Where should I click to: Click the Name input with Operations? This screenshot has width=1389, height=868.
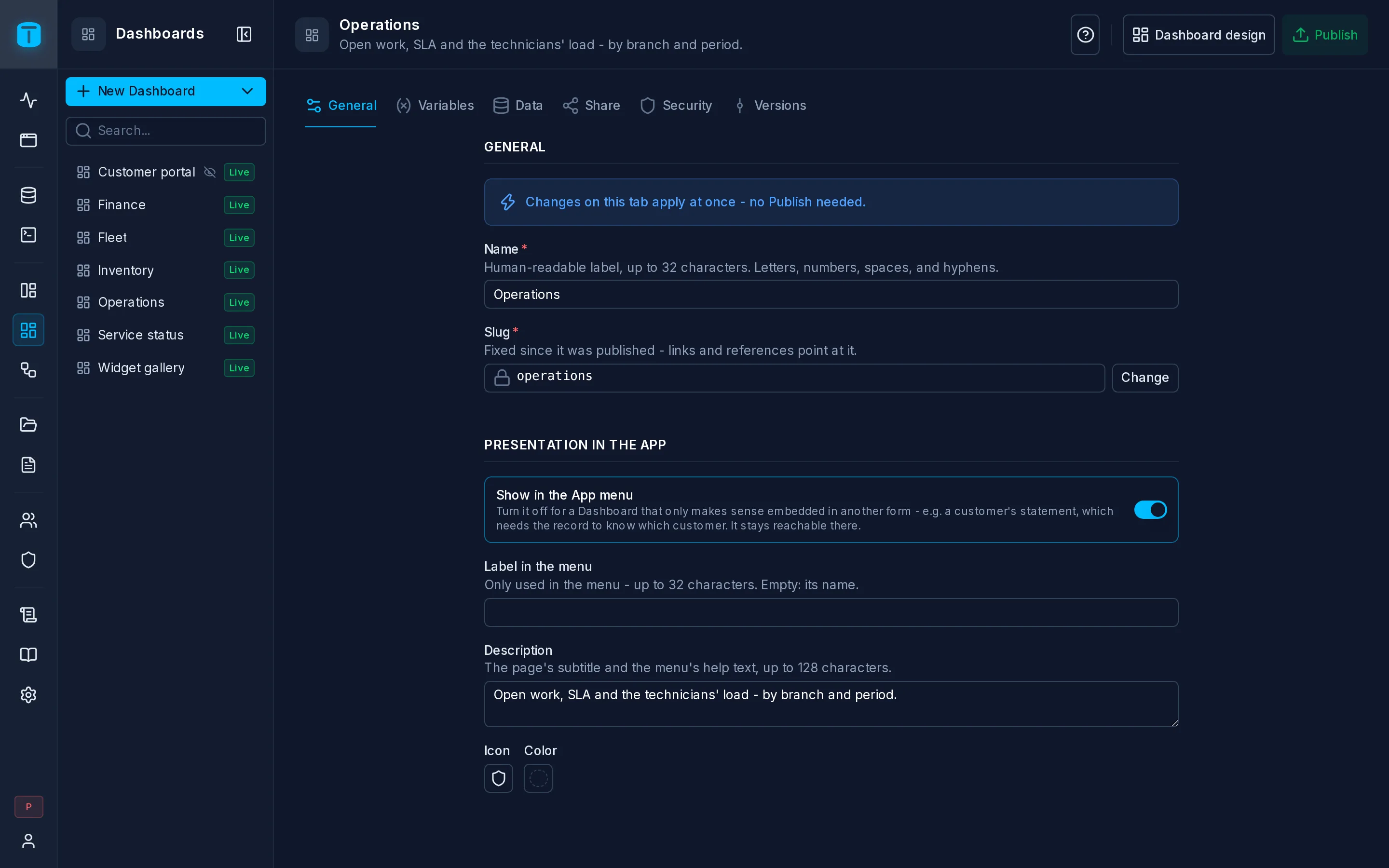(x=831, y=295)
